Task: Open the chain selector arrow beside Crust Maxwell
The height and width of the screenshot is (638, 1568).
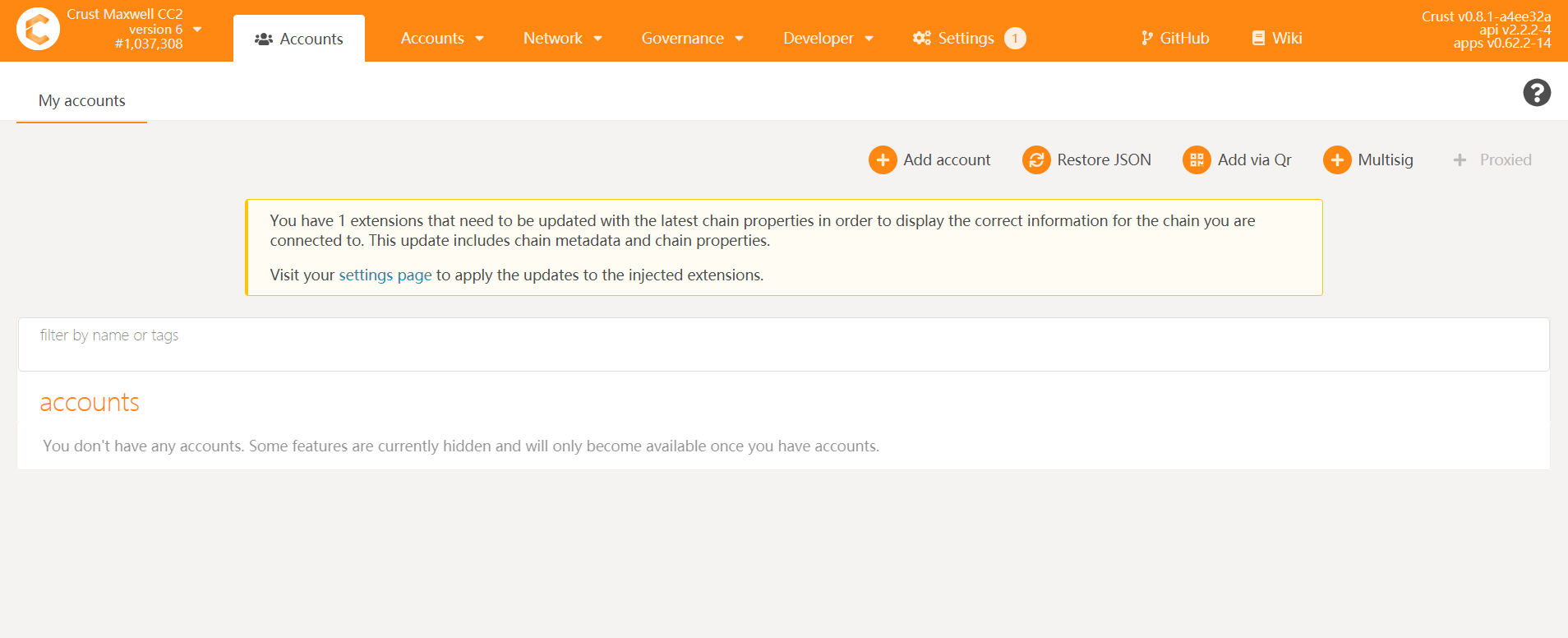Action: point(197,30)
